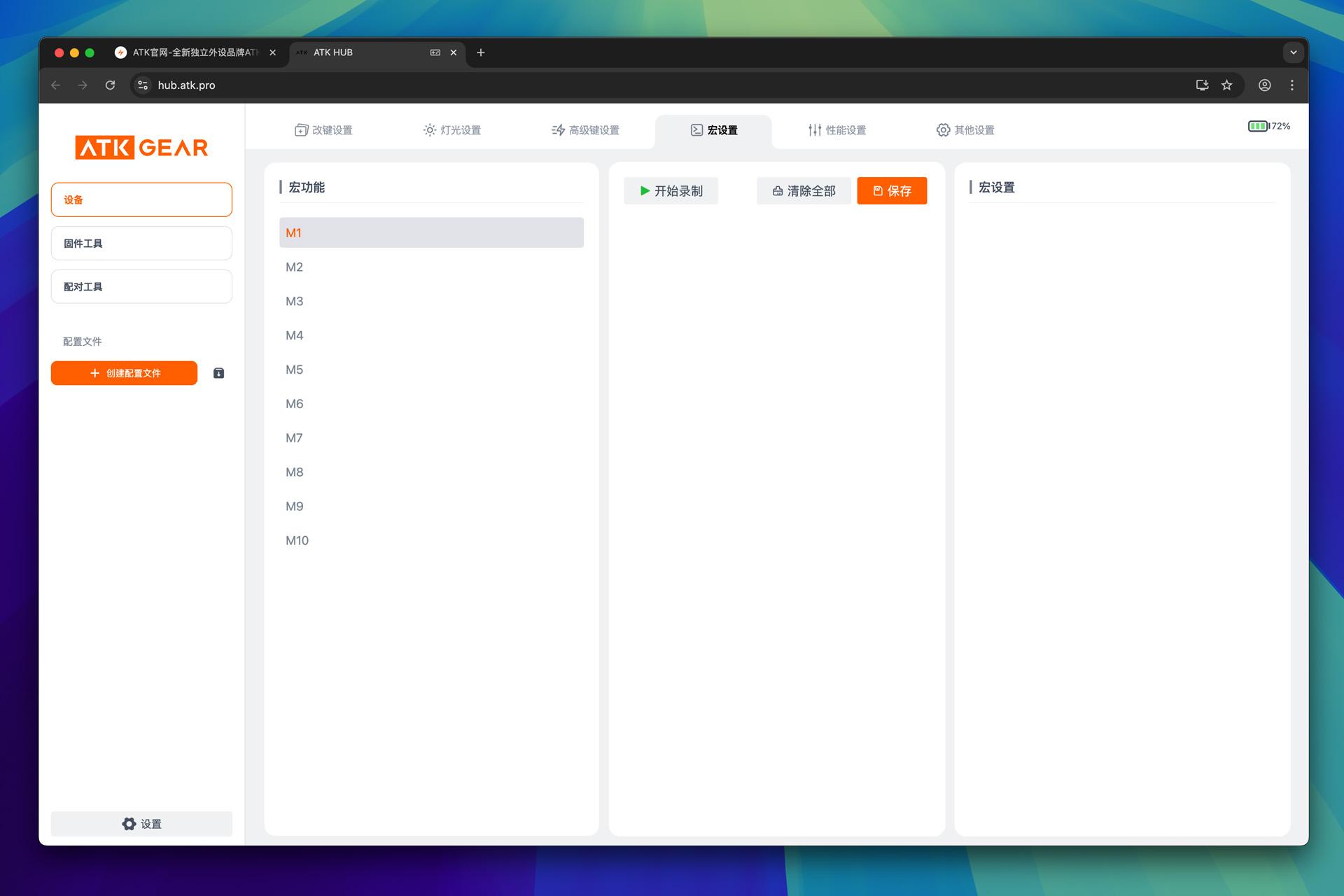Click 创建配置文件 button

[x=124, y=373]
